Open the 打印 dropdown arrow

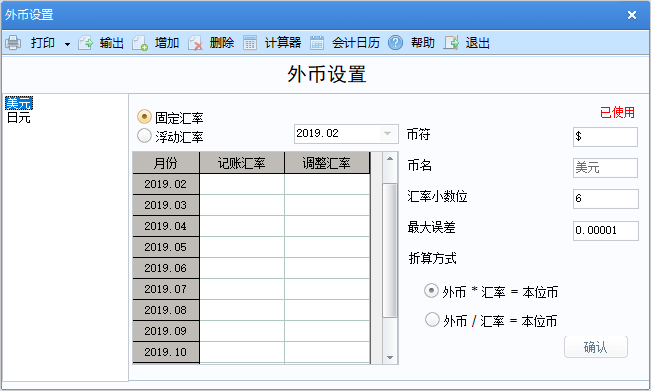pos(67,44)
